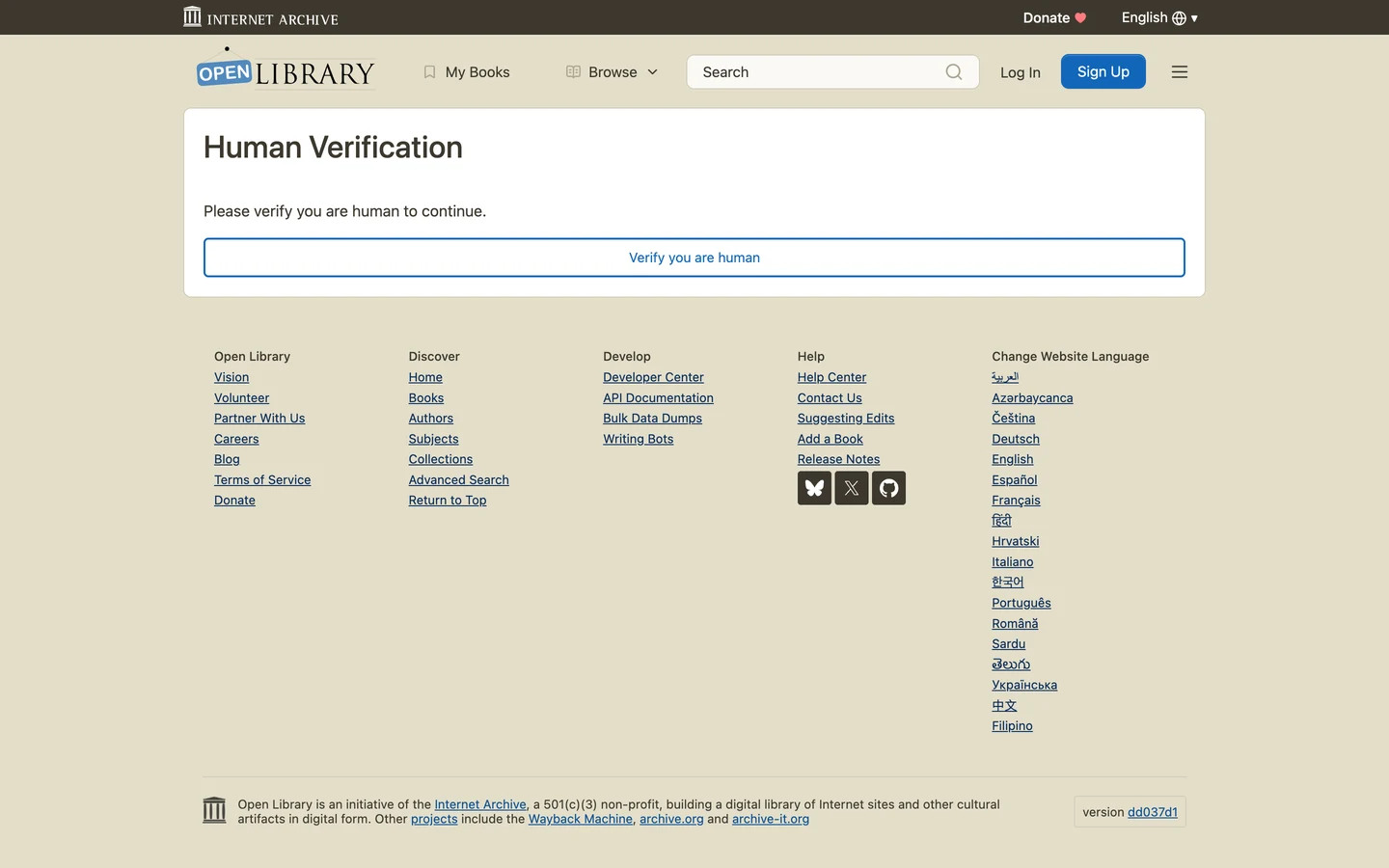Click the Log In link
1389x868 pixels.
point(1021,72)
